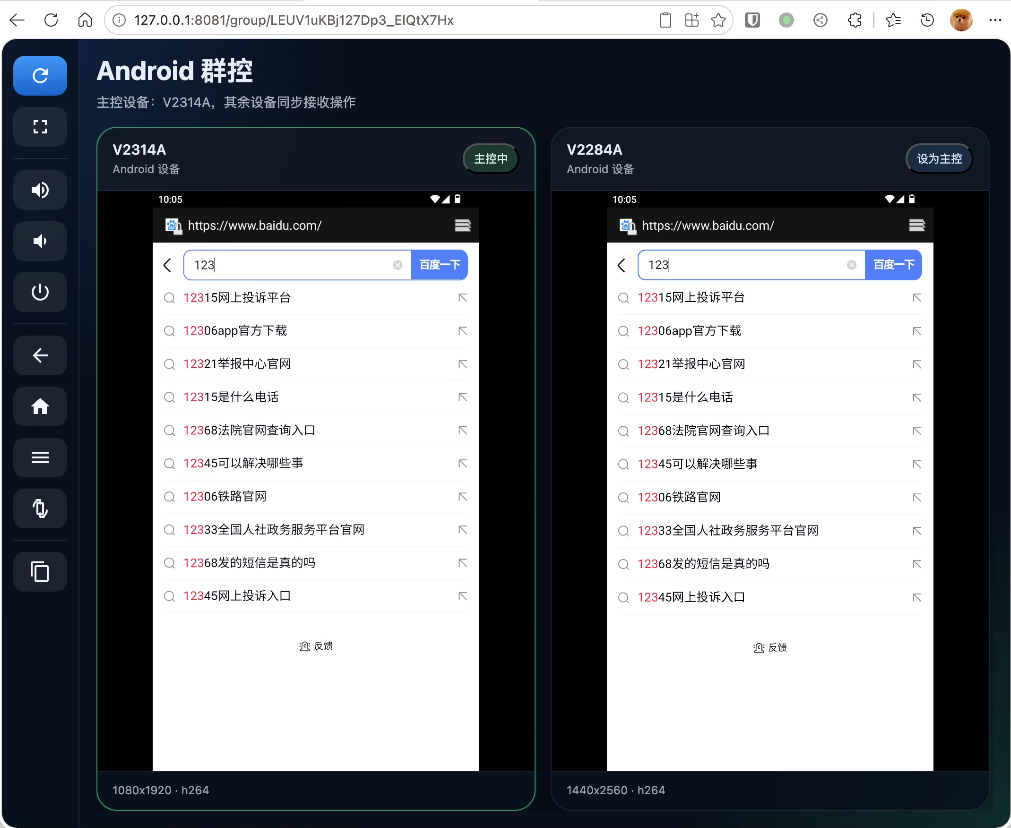Click the browser address bar URL

point(294,20)
